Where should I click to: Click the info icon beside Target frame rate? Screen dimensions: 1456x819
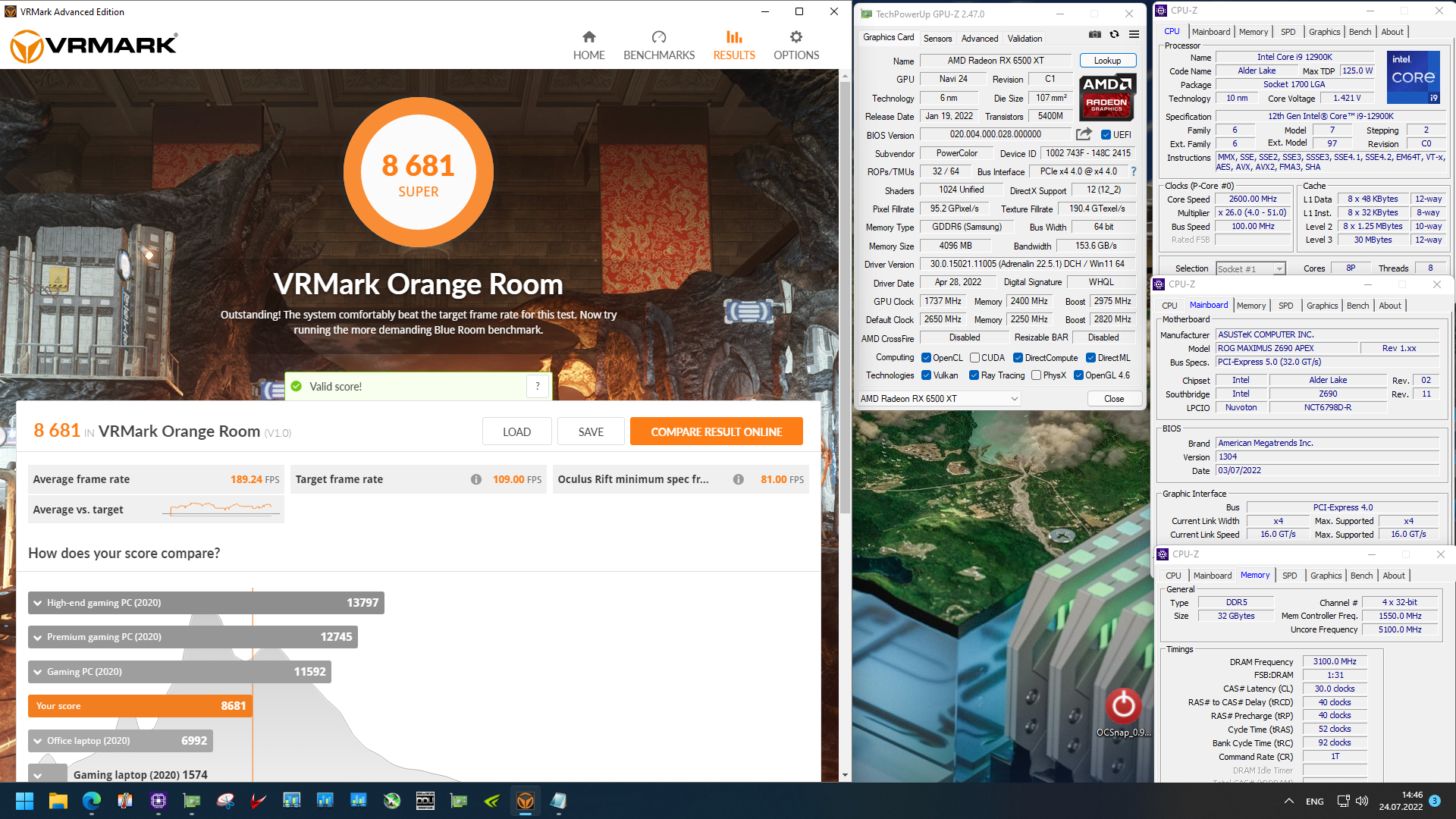click(475, 479)
